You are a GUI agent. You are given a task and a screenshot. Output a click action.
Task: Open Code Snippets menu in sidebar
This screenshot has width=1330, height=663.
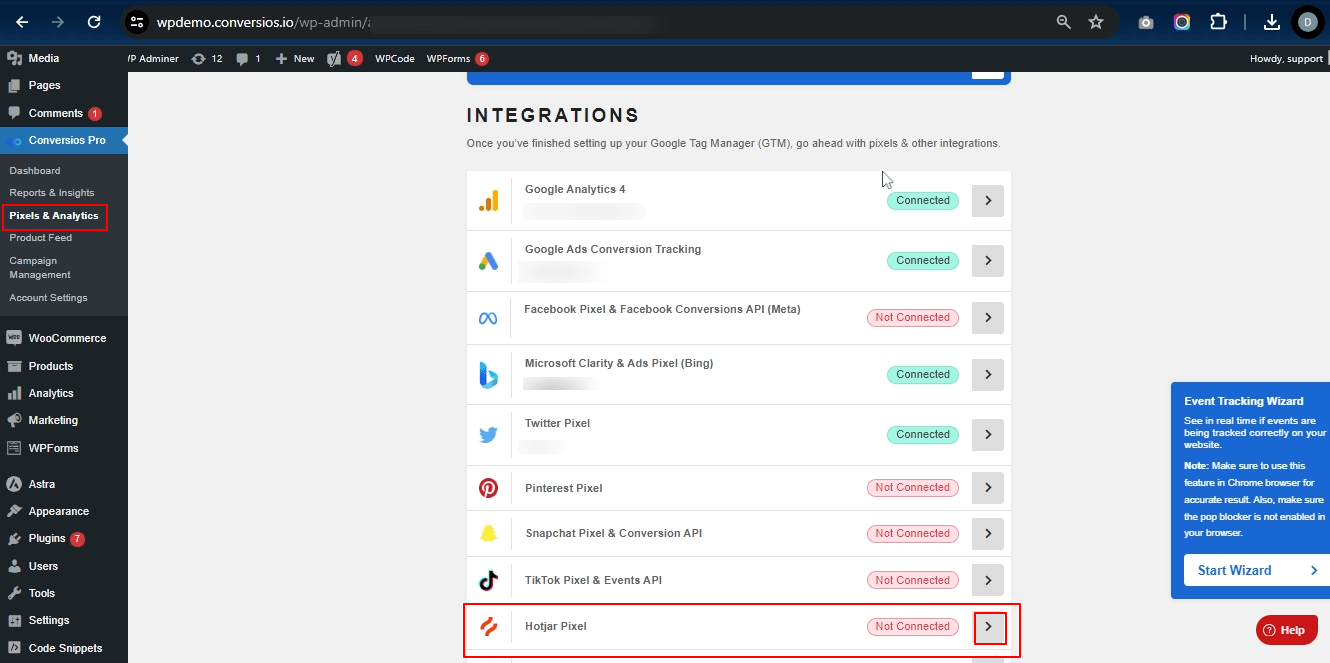[64, 648]
